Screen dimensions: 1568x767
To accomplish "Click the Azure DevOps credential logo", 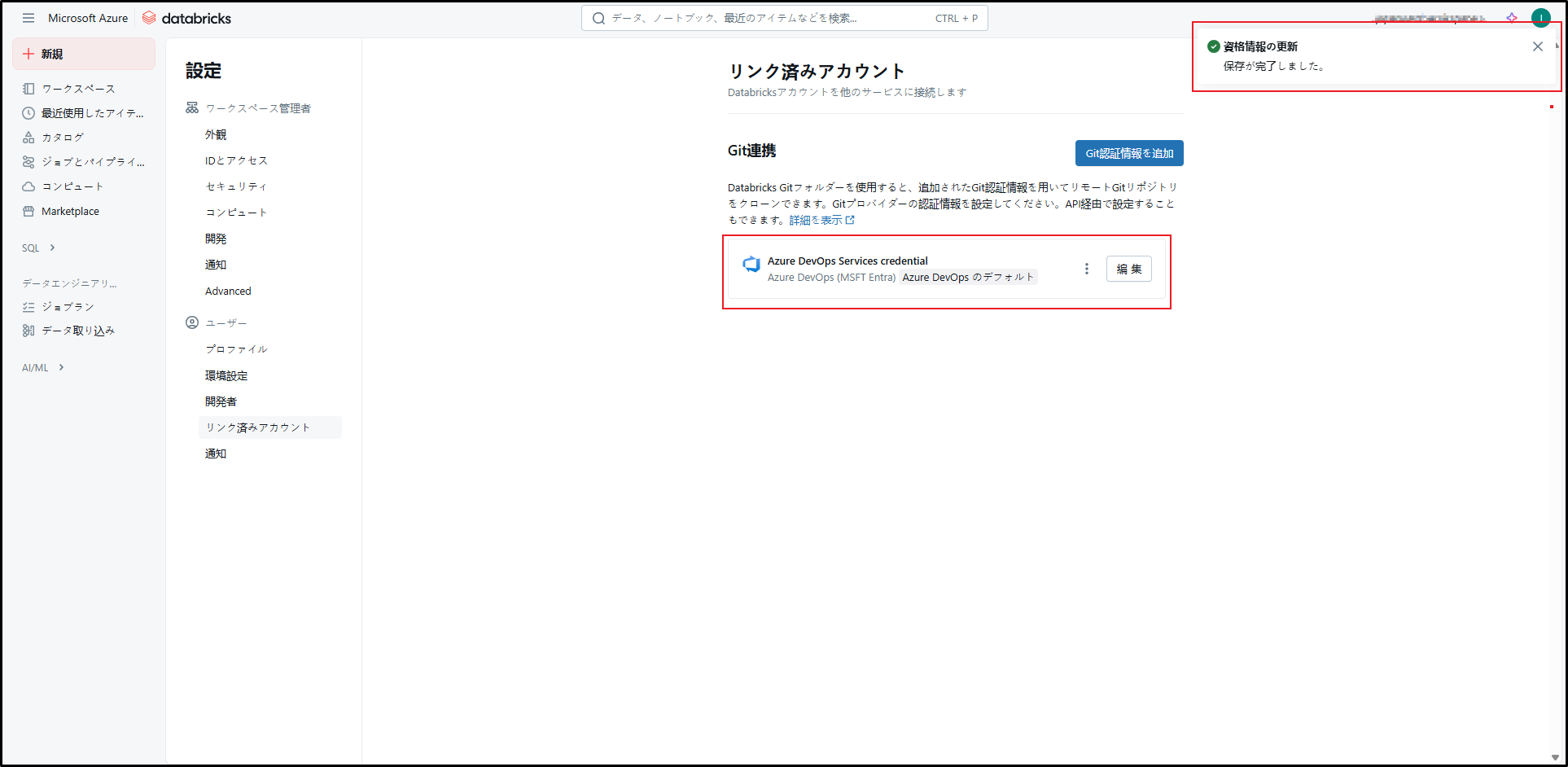I will (x=751, y=265).
